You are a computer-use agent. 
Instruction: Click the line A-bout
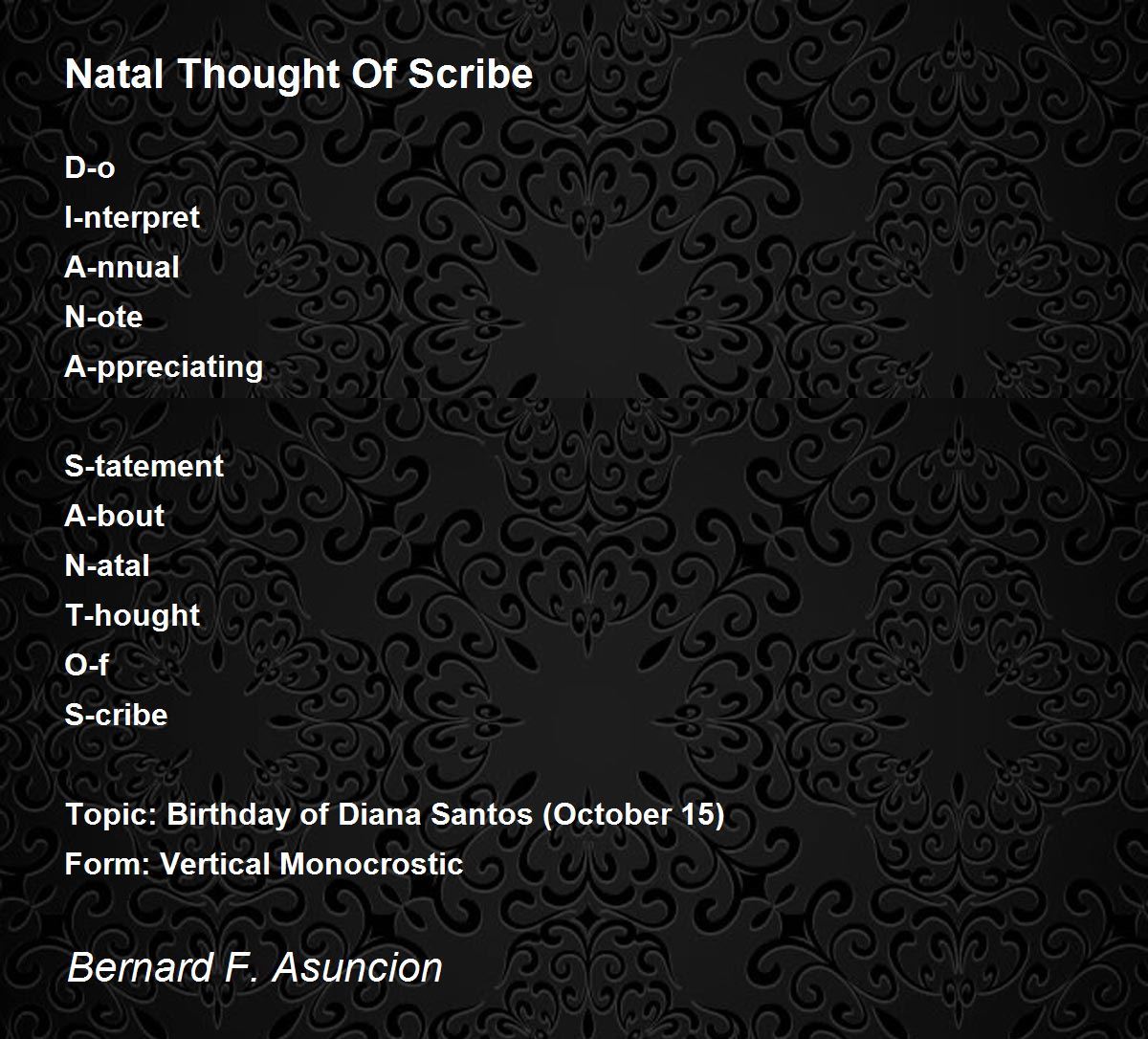click(115, 516)
